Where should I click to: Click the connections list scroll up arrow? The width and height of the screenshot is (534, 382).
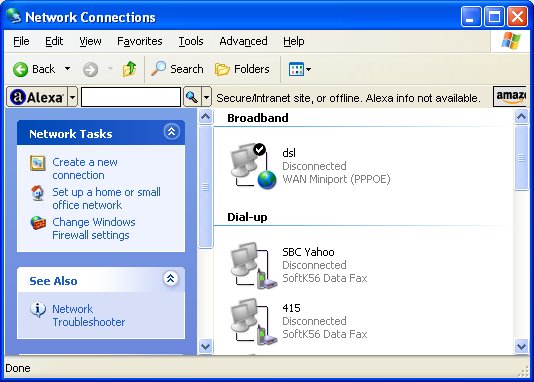(521, 117)
